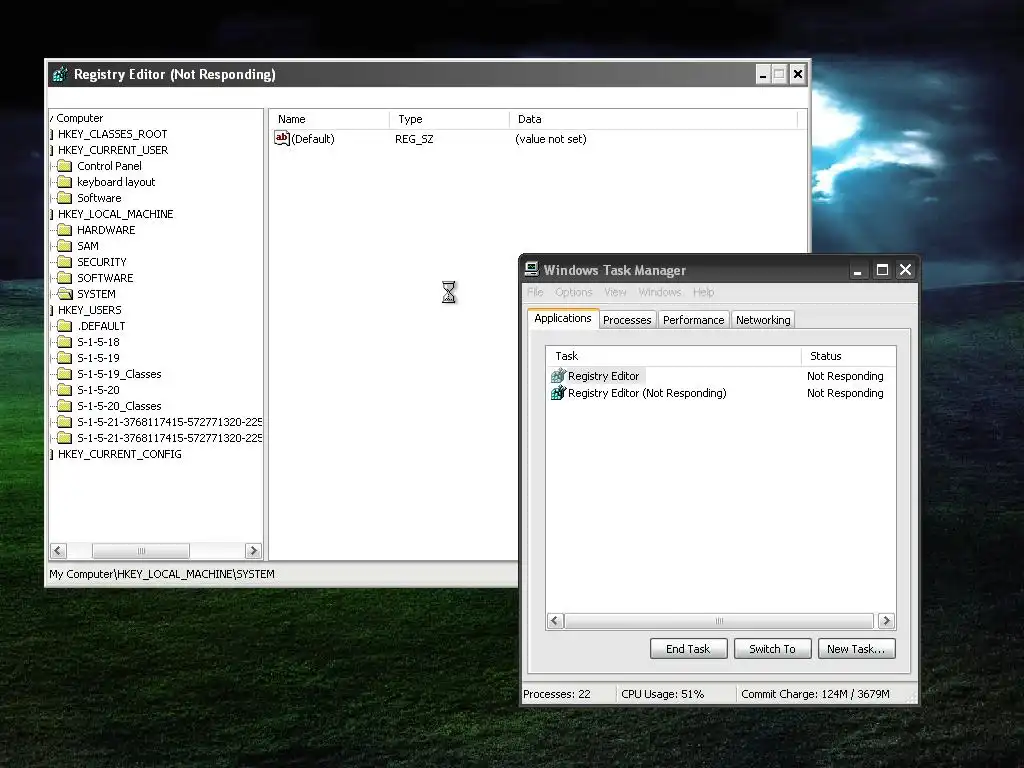Click the keyboard layout folder icon
The height and width of the screenshot is (768, 1024).
point(64,182)
